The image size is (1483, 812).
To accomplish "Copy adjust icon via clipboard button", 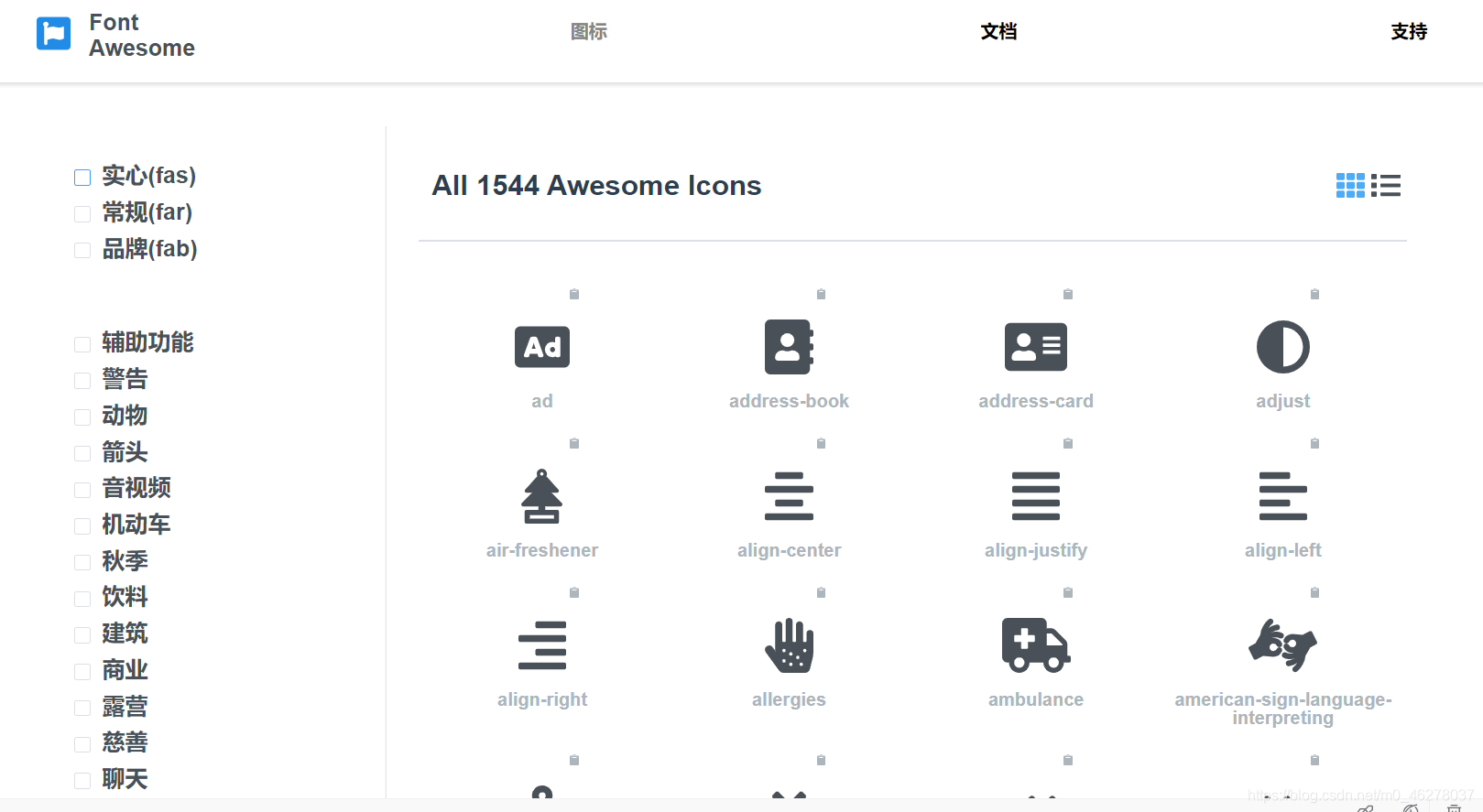I will tap(1314, 294).
